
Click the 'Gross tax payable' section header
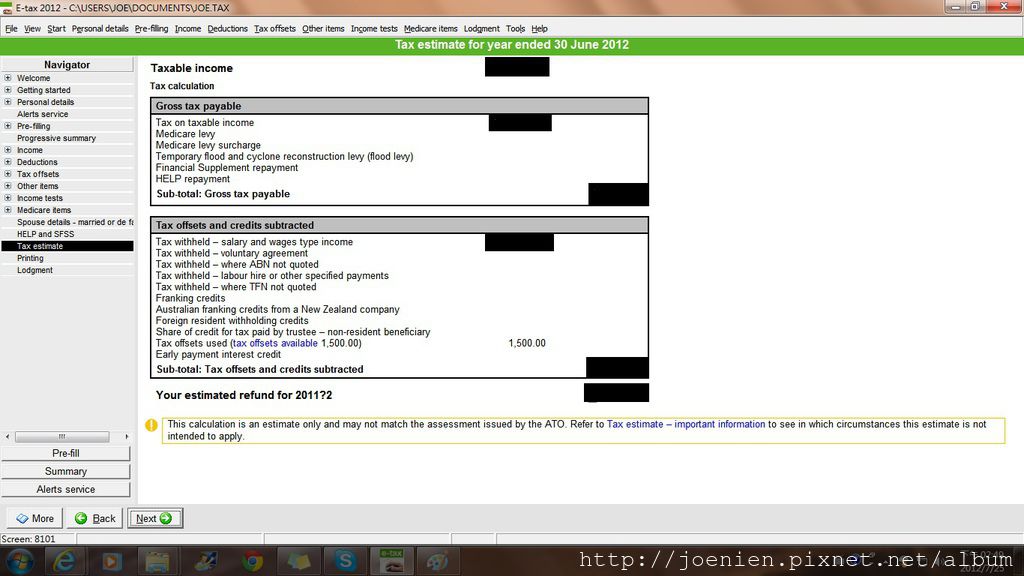(399, 106)
